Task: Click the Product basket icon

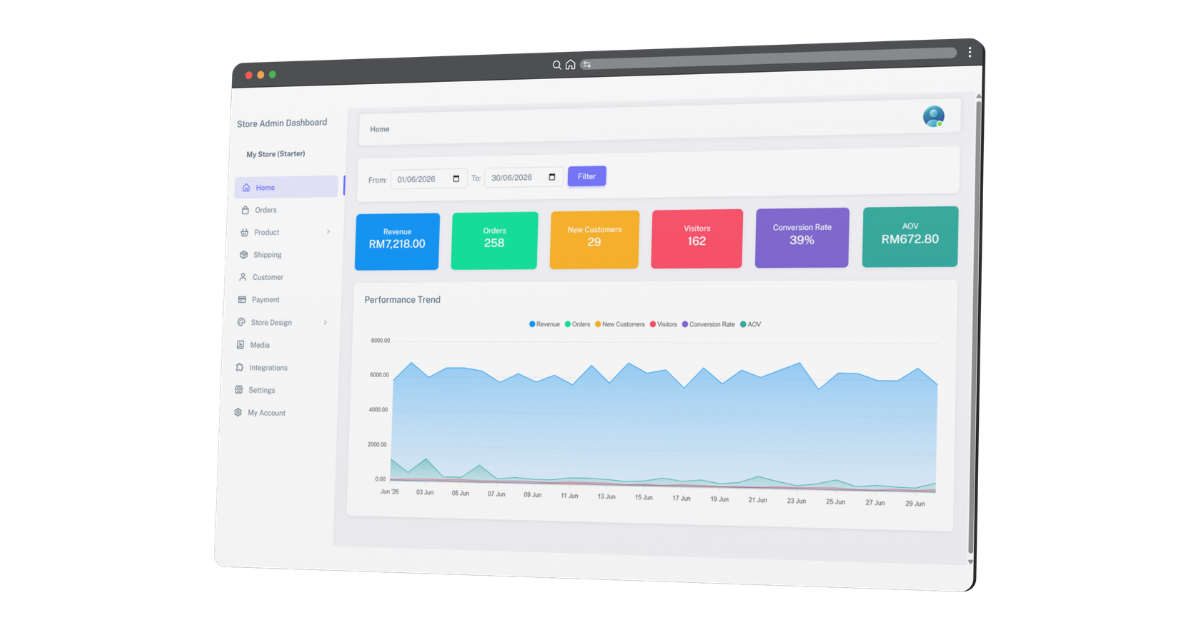Action: pos(244,232)
